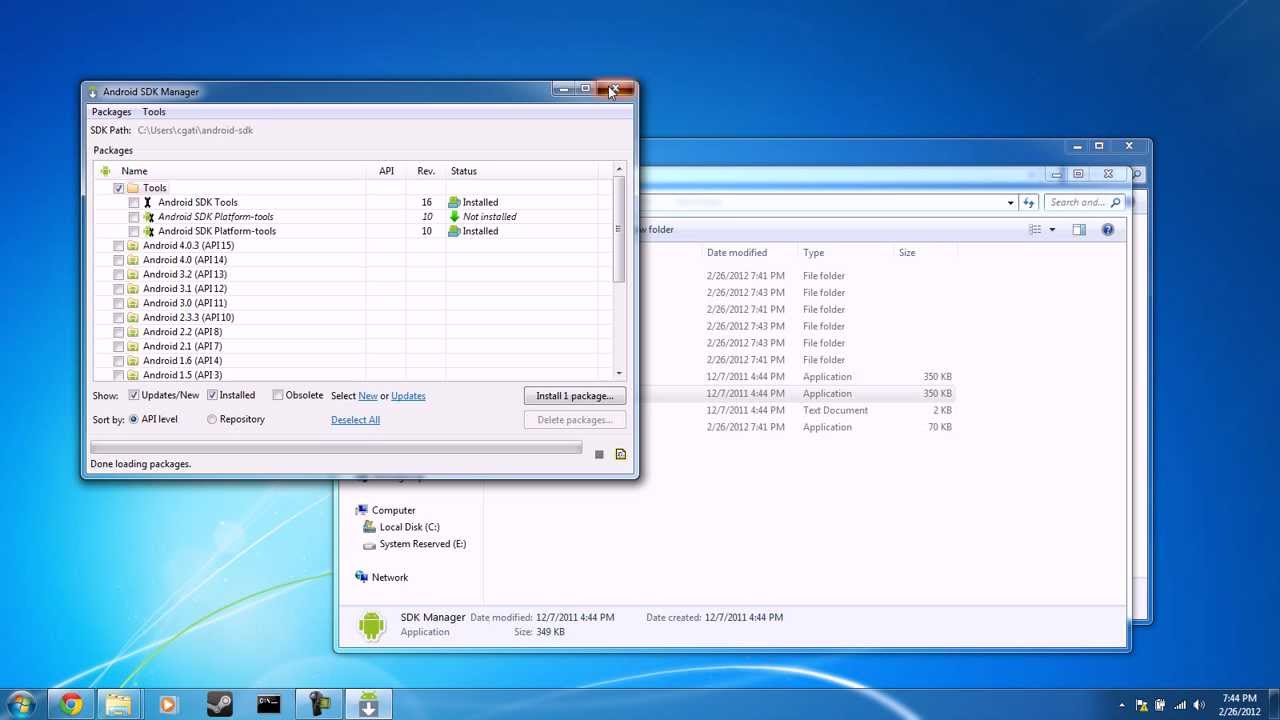Open Windows Explorer from the taskbar
Screen dimensions: 1280x720
coord(119,705)
